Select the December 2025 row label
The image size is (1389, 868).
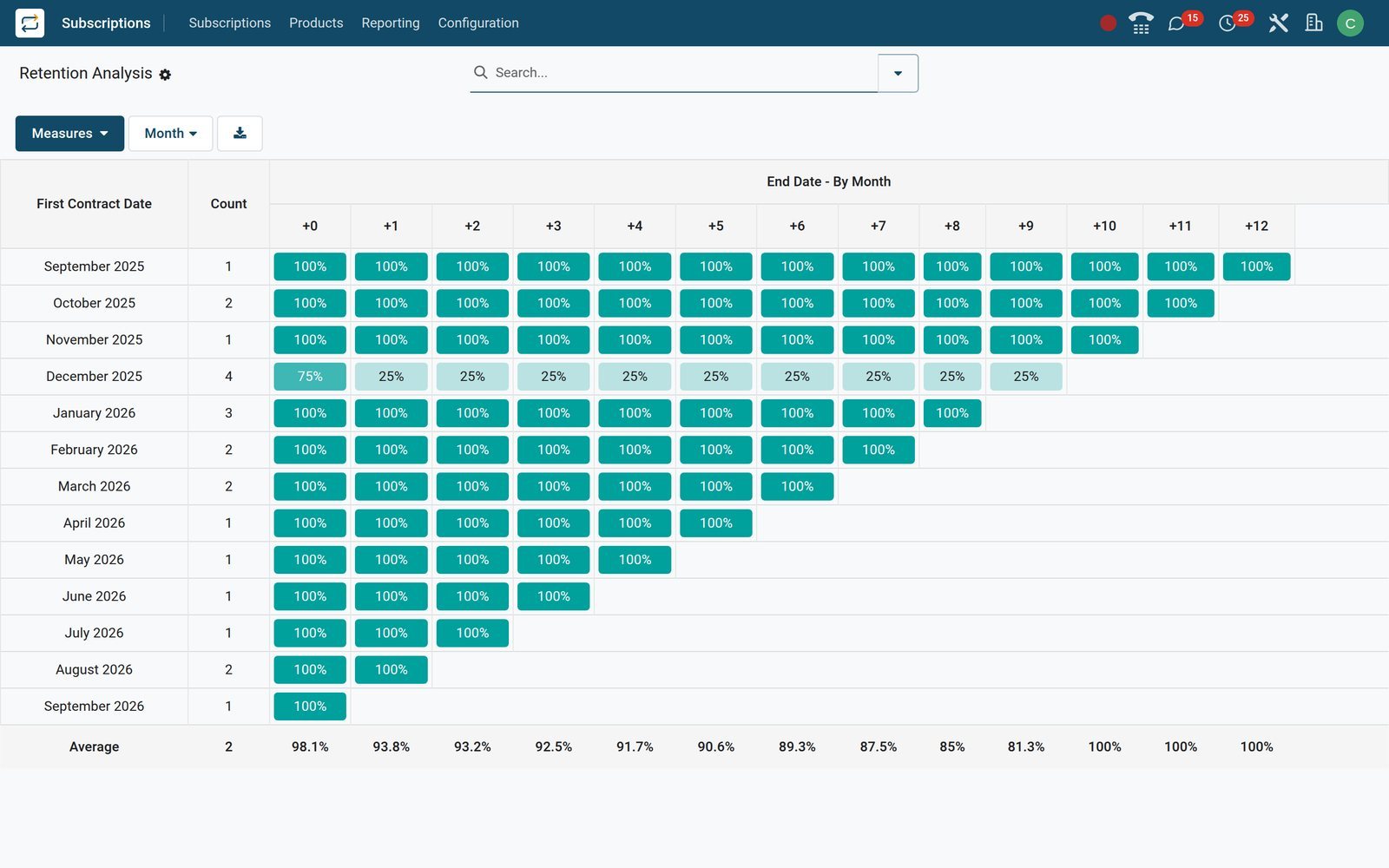click(94, 377)
